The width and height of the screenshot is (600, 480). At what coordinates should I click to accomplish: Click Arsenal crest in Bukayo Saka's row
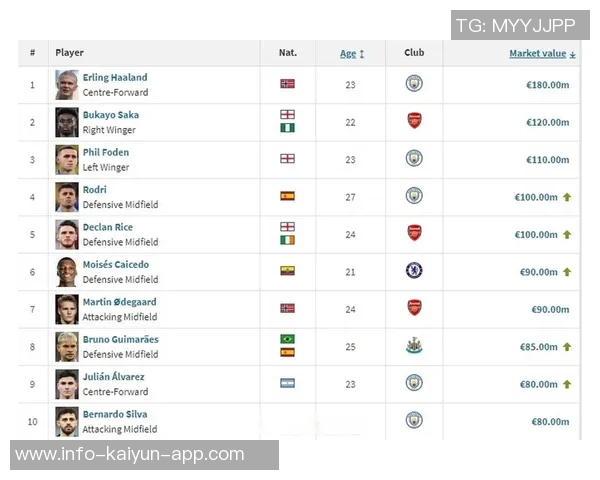[414, 121]
